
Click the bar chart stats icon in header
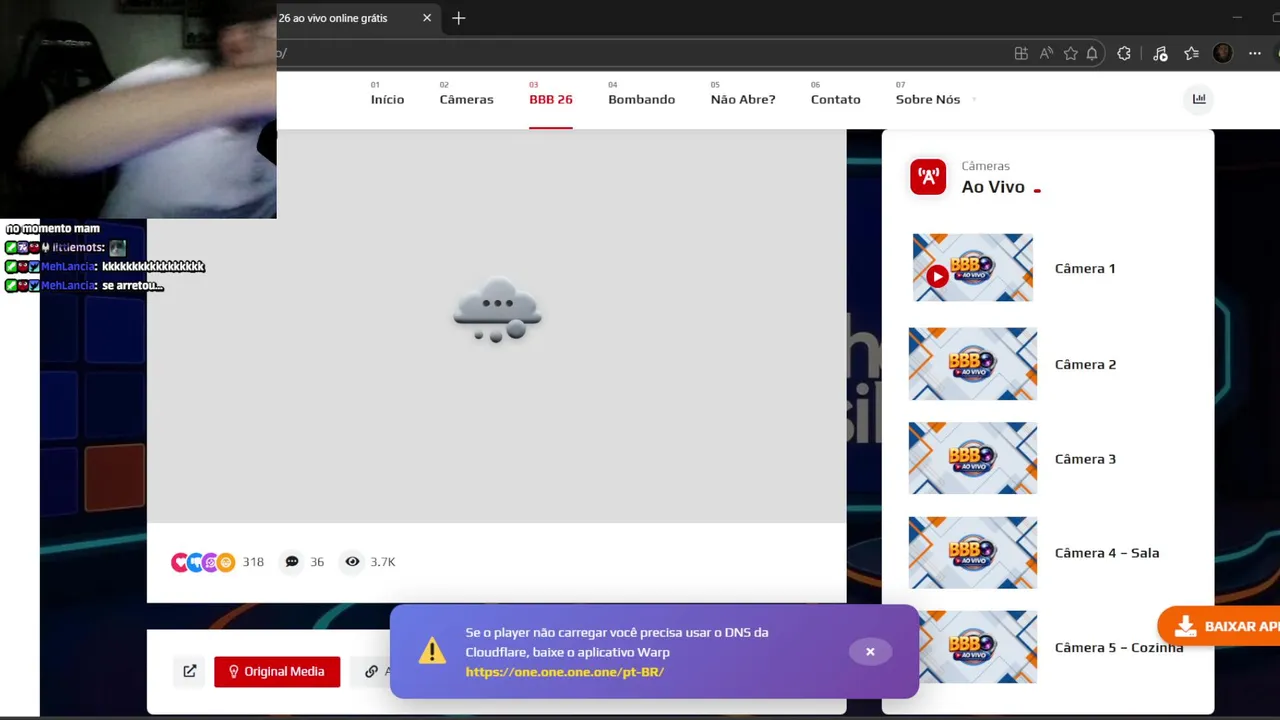point(1199,98)
